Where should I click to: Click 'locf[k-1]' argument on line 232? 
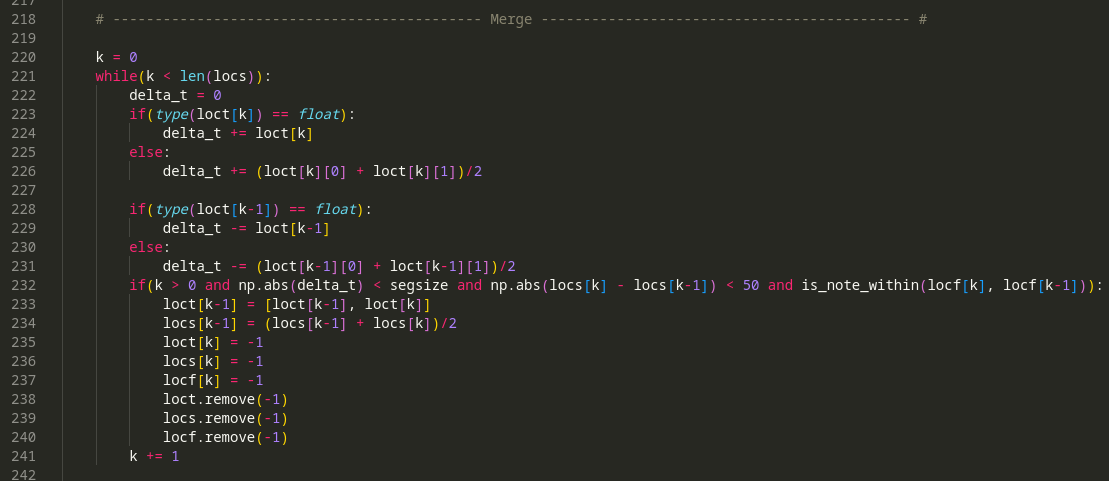click(x=1041, y=285)
